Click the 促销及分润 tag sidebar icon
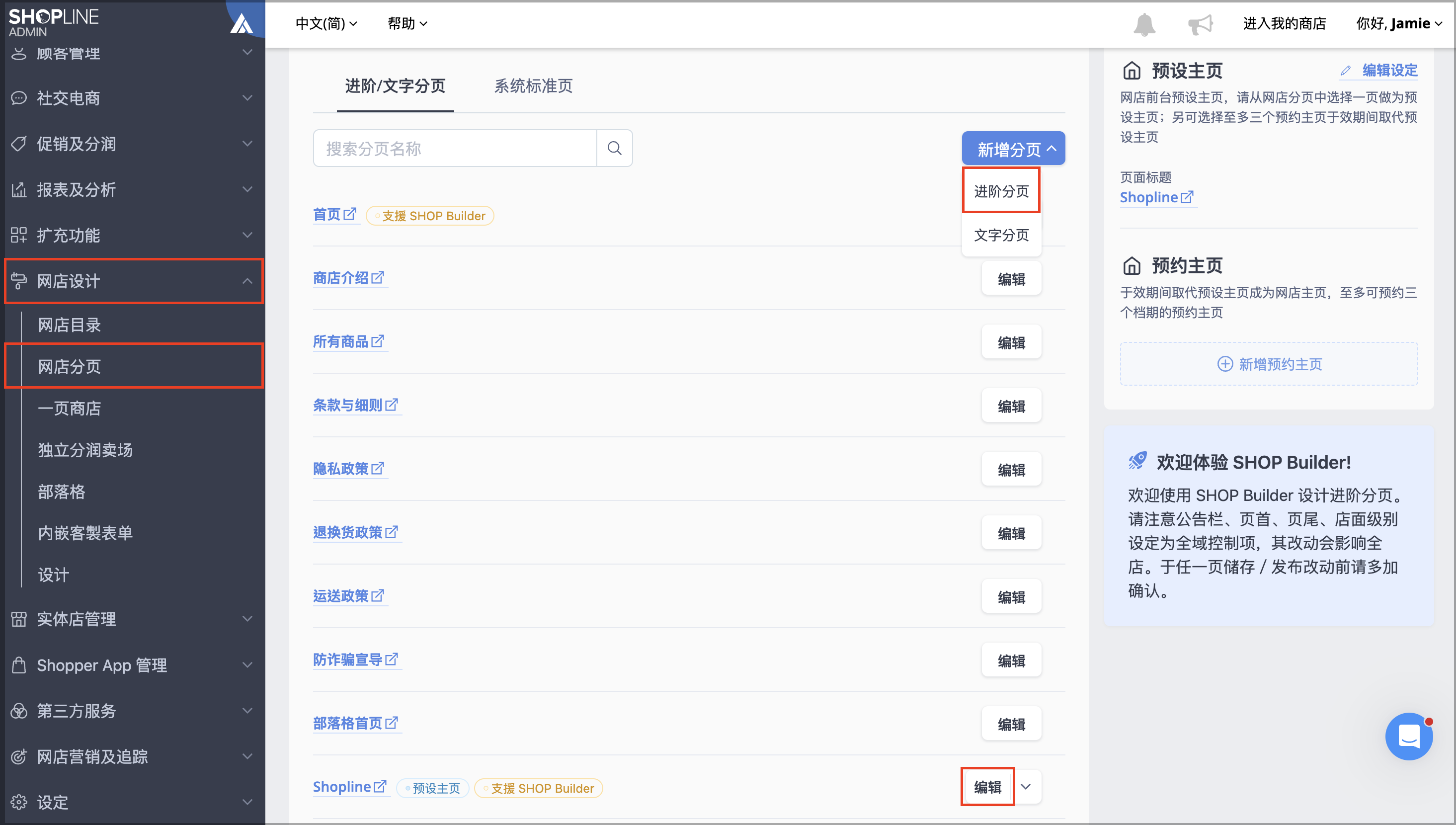Viewport: 1456px width, 825px height. 19,143
